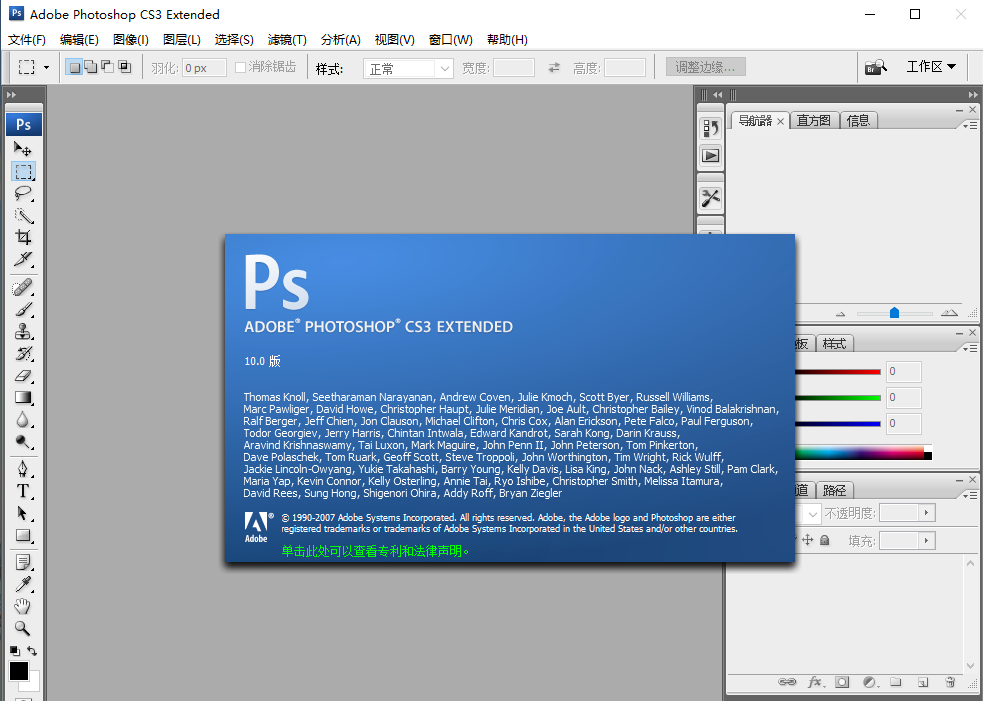Select the Eraser tool
983x701 pixels.
point(23,376)
